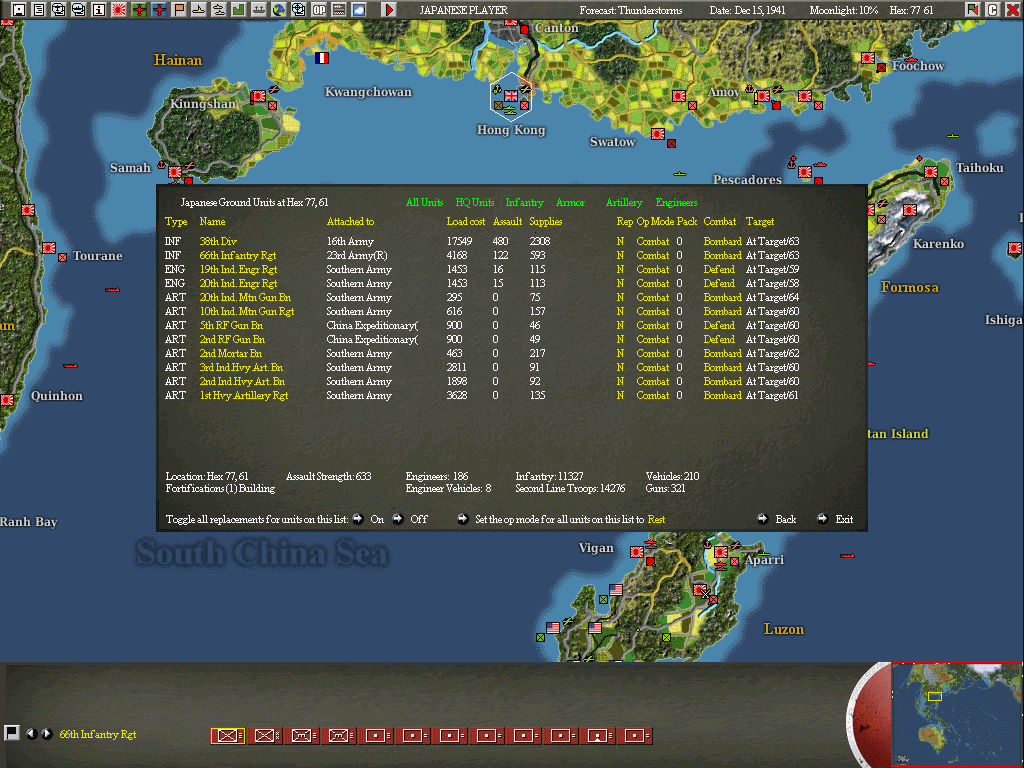
Task: Click the arrow beside 'Set the op mode'
Action: (x=462, y=519)
